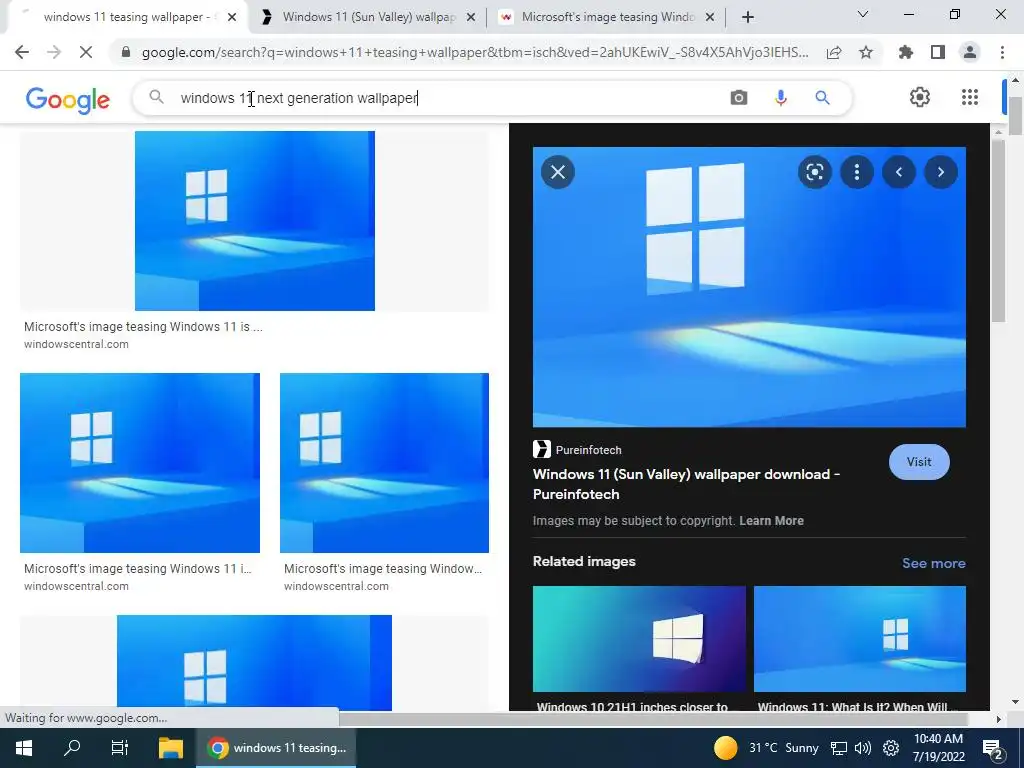
Task: Stop loading the page
Action: point(86,52)
